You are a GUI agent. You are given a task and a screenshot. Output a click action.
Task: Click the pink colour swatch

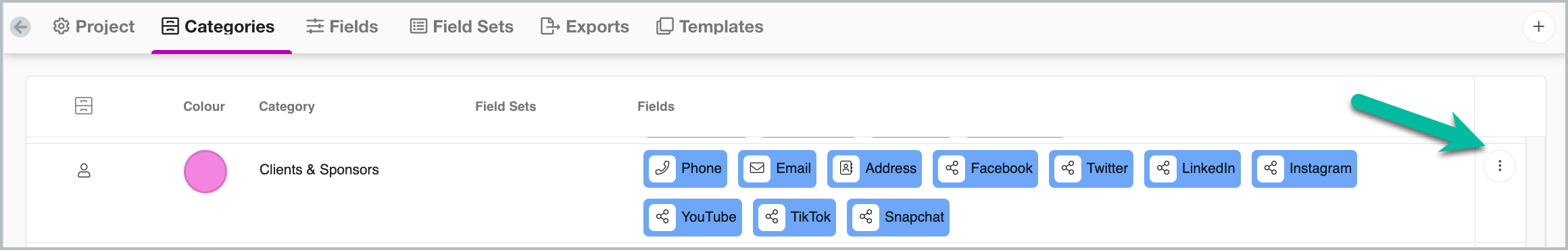205,172
